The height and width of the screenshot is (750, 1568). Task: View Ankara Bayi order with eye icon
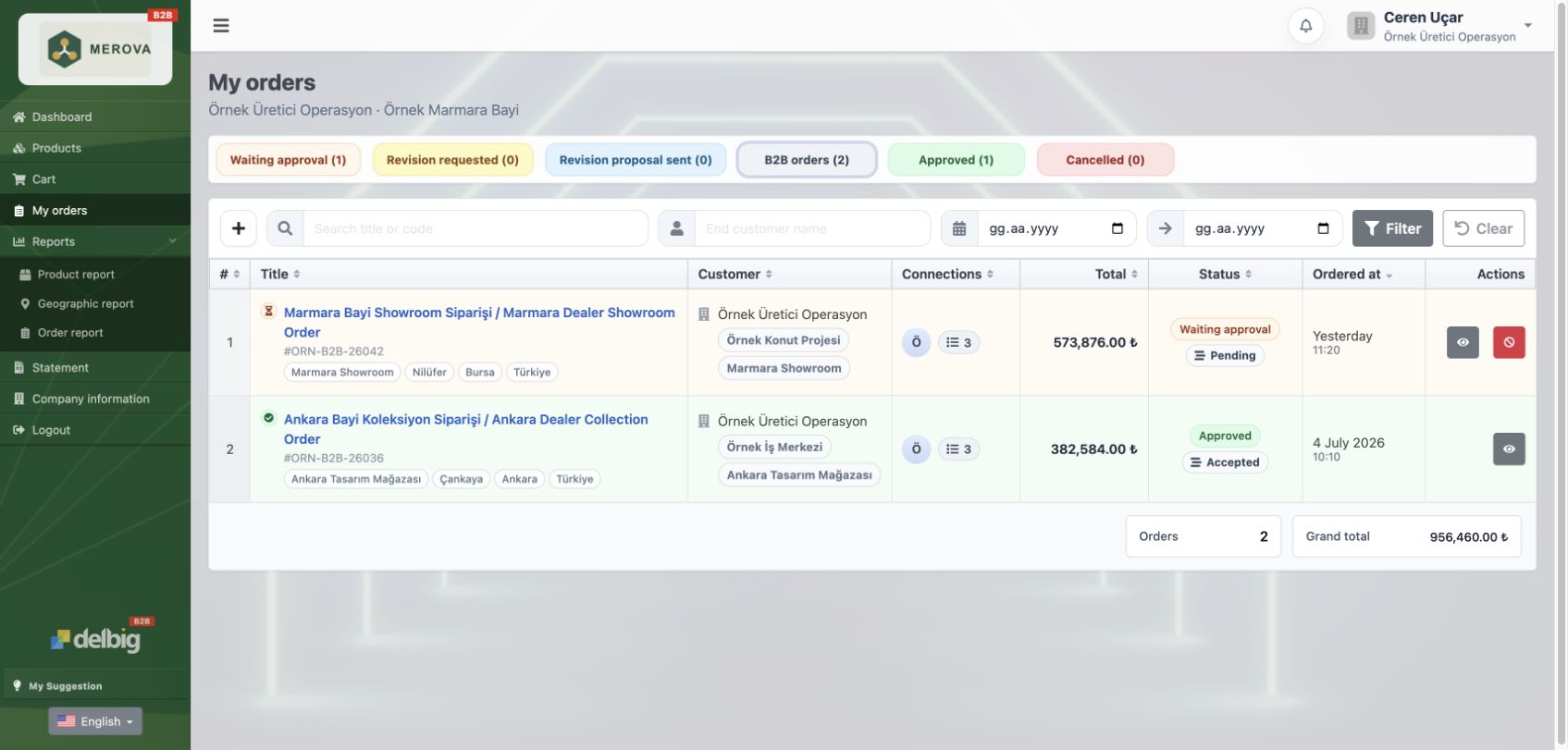pos(1509,449)
